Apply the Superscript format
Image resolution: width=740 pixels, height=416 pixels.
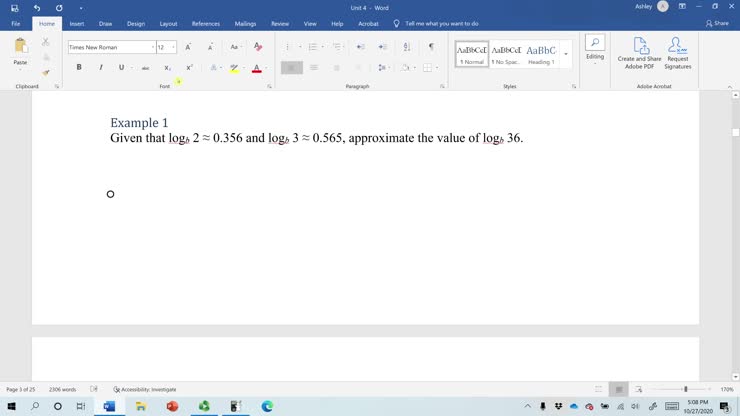pos(189,68)
